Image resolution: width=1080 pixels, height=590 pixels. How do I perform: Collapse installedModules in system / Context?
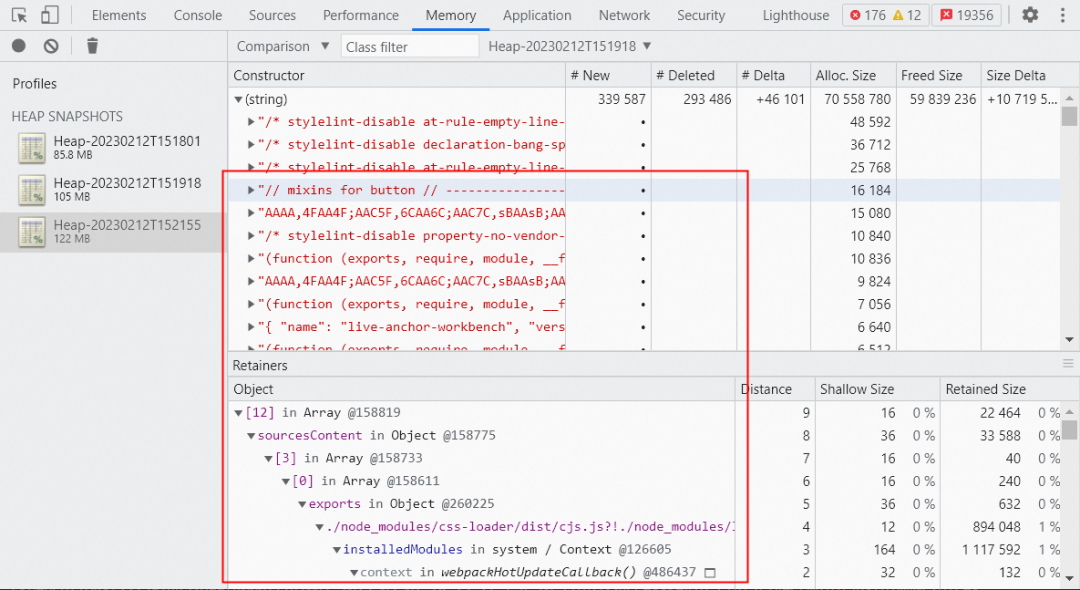point(336,549)
